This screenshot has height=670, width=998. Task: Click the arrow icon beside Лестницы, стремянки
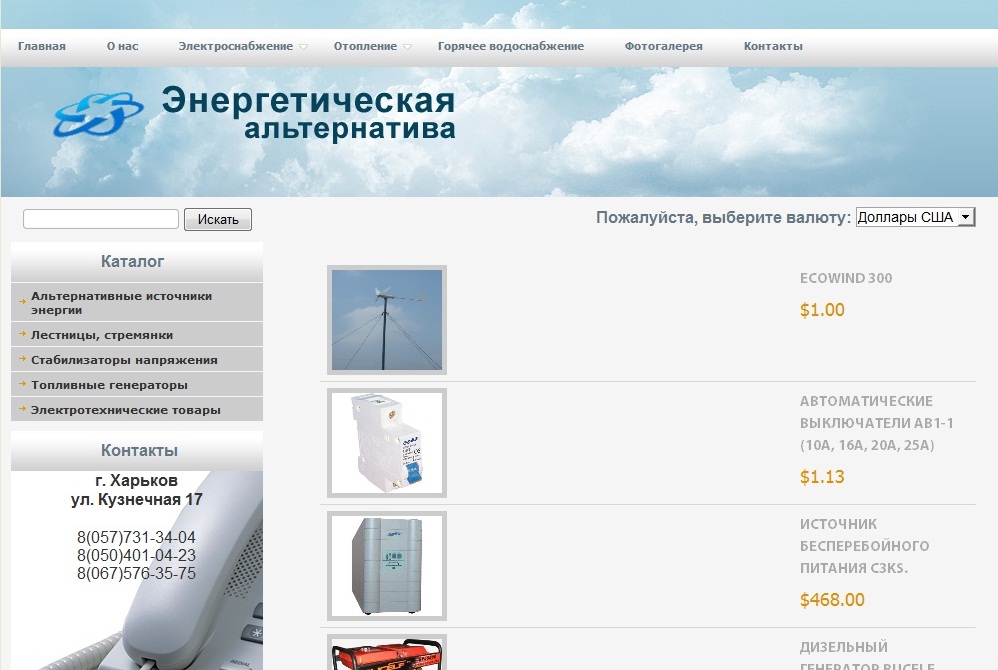[21, 334]
